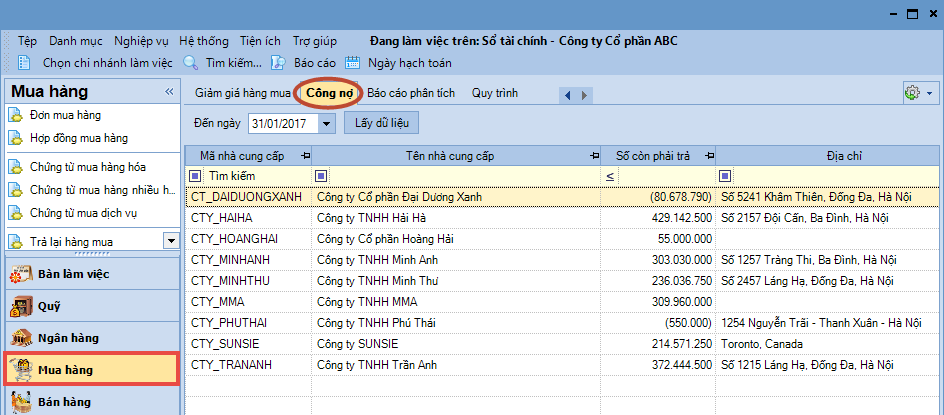Open the Tiện ích menu

(x=260, y=42)
